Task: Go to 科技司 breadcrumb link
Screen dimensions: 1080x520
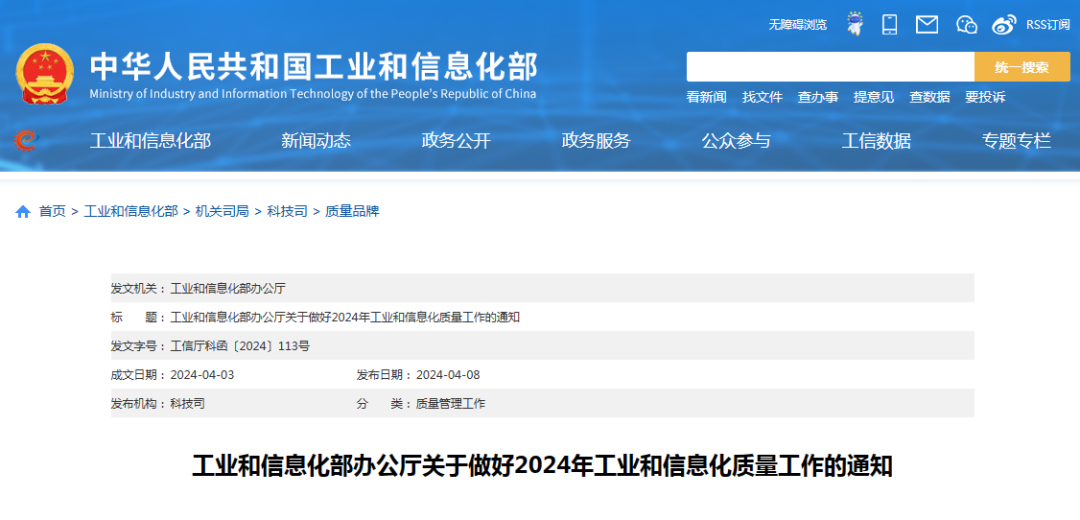Action: (x=287, y=211)
